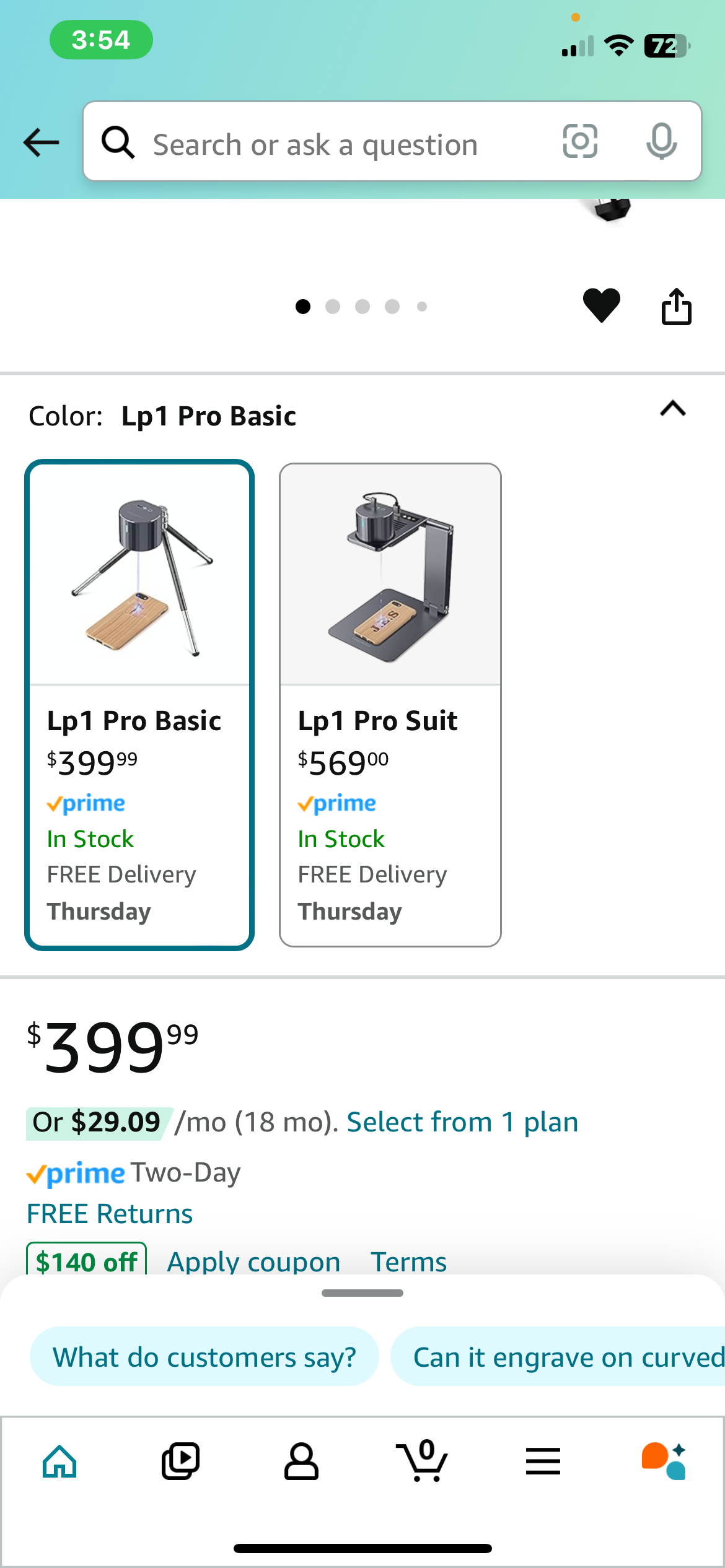The width and height of the screenshot is (725, 1568).
Task: Tap the microphone voice search icon
Action: [x=661, y=141]
